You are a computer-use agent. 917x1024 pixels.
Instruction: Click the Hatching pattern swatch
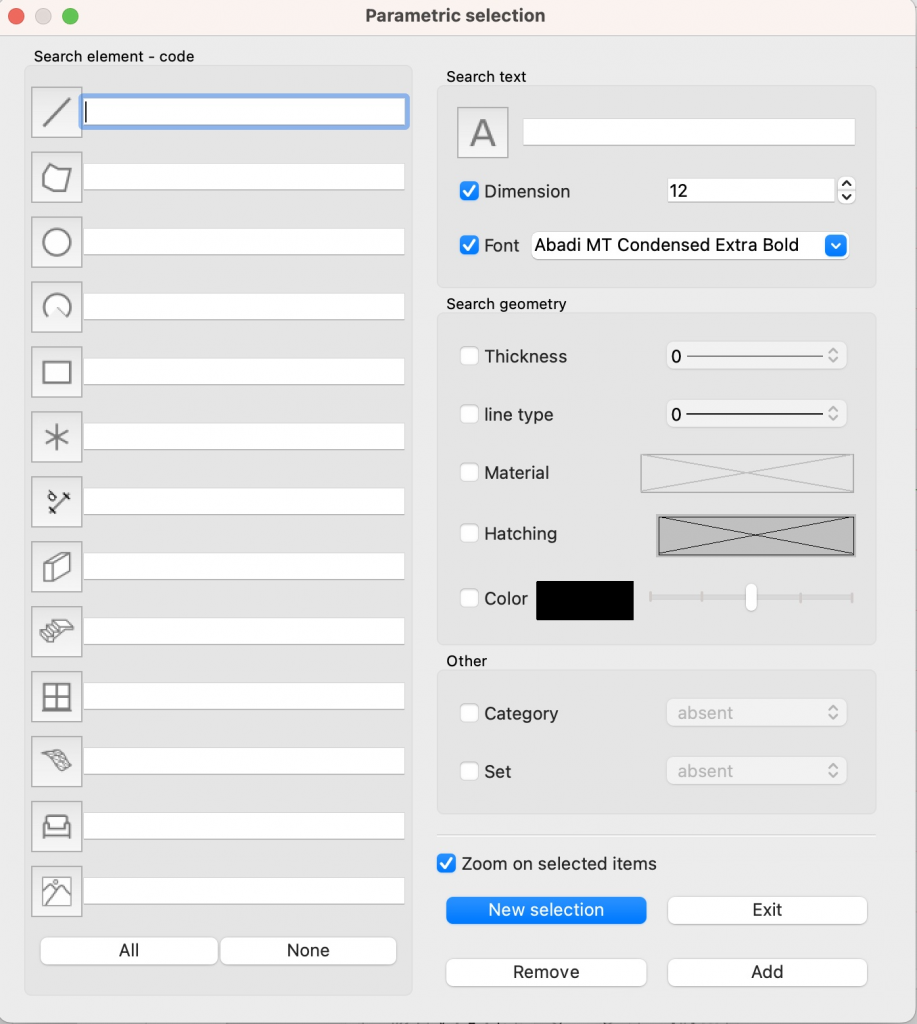[x=756, y=536]
